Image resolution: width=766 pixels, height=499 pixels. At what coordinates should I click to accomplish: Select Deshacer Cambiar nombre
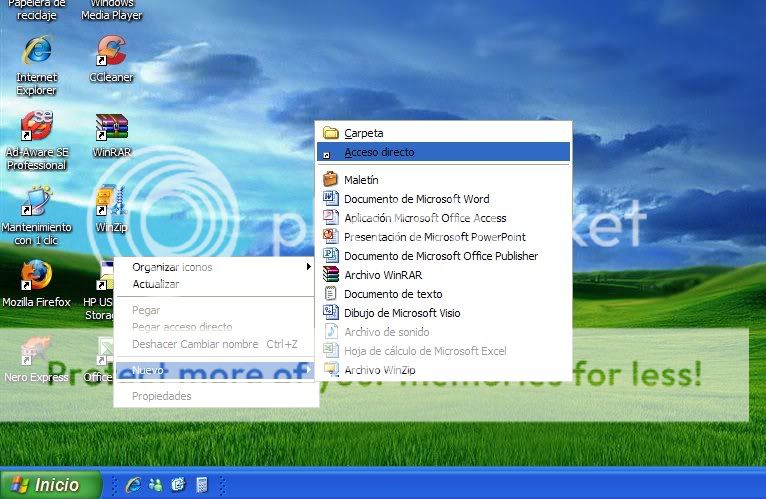[x=215, y=344]
